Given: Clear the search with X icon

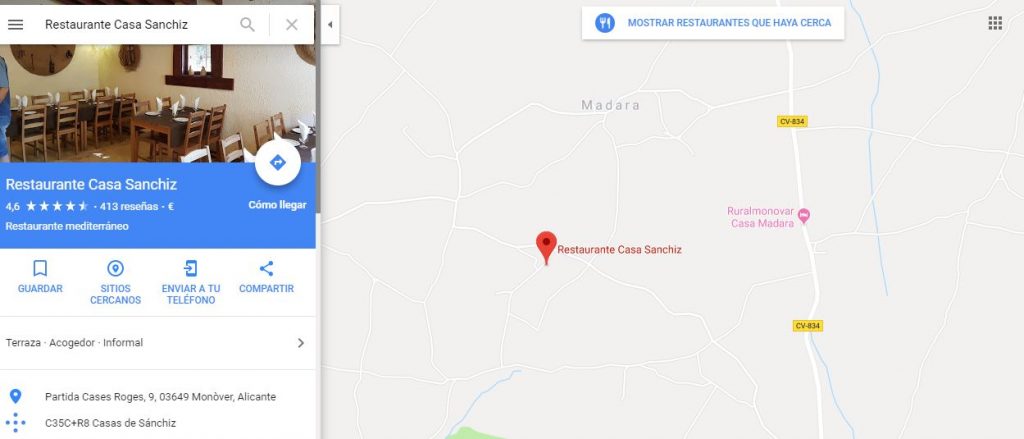Looking at the screenshot, I should 292,25.
